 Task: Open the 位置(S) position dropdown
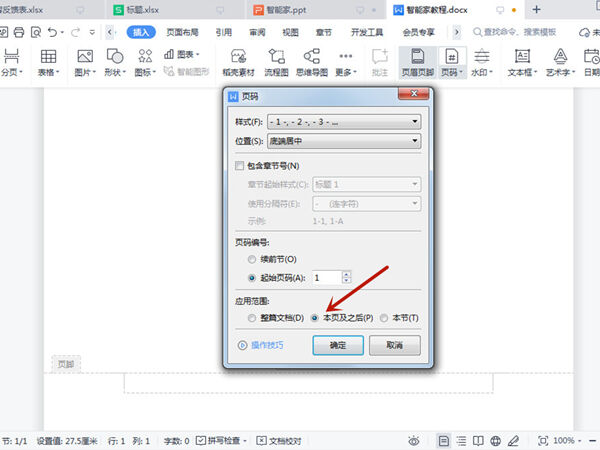coord(344,141)
